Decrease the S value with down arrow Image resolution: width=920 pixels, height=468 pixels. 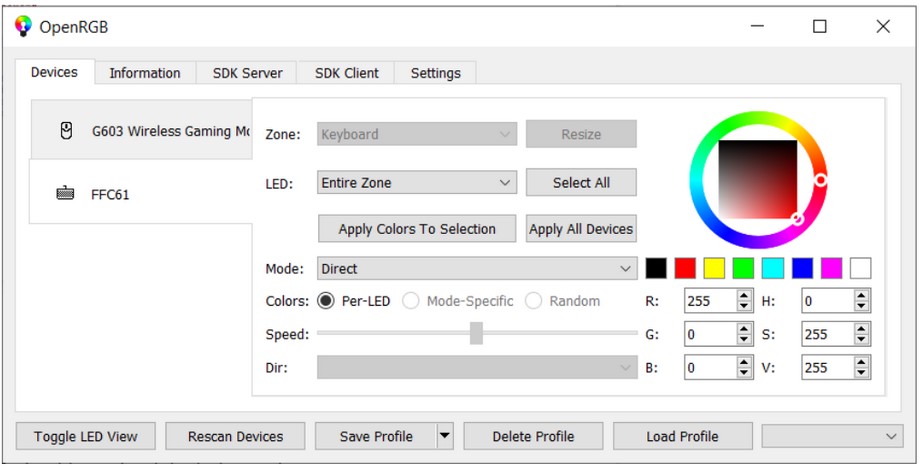861,340
